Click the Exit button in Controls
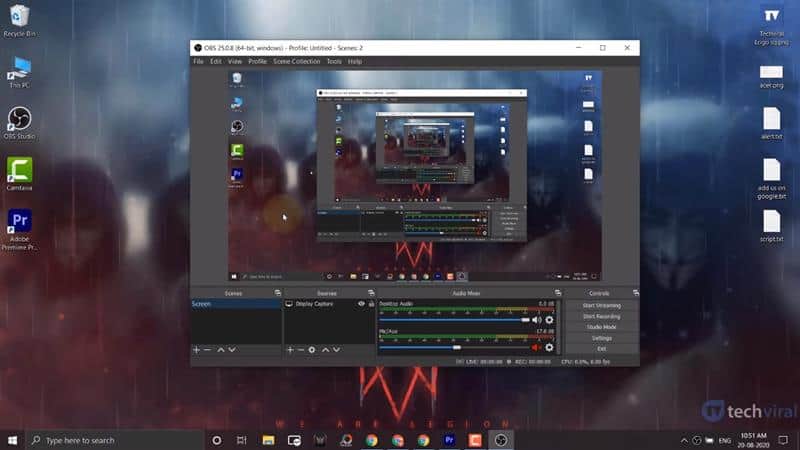 click(602, 348)
